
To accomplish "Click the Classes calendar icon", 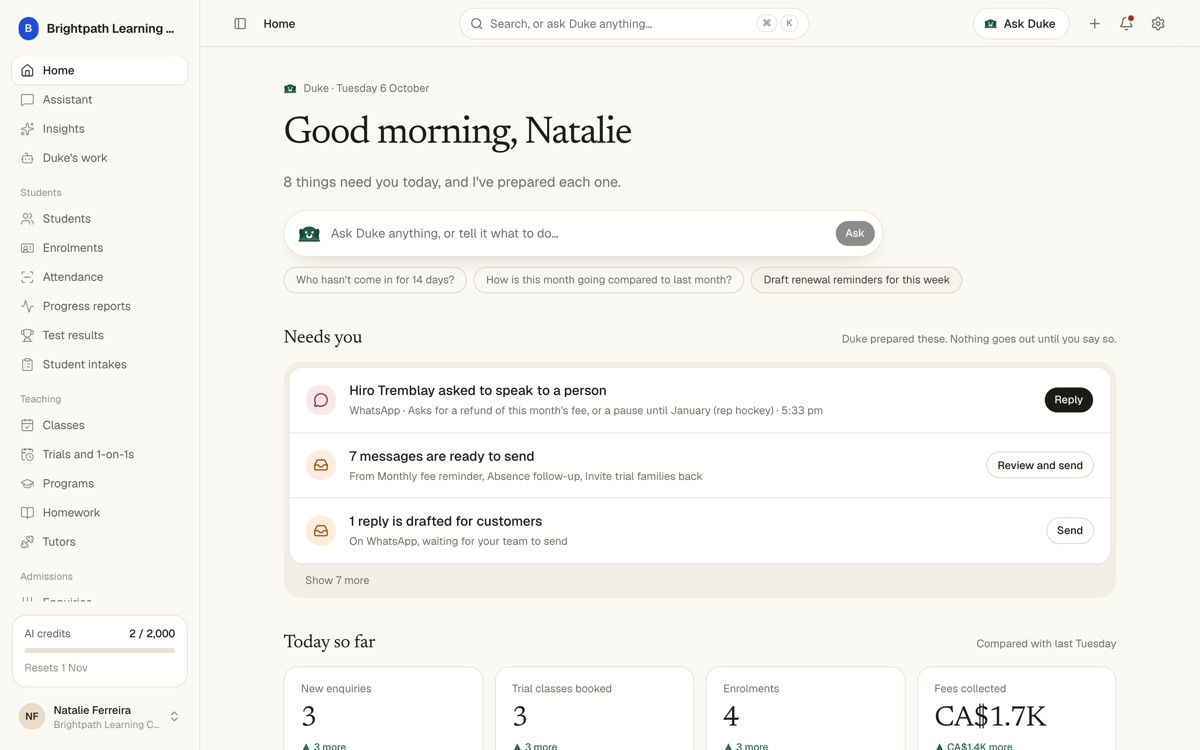I will [x=27, y=425].
